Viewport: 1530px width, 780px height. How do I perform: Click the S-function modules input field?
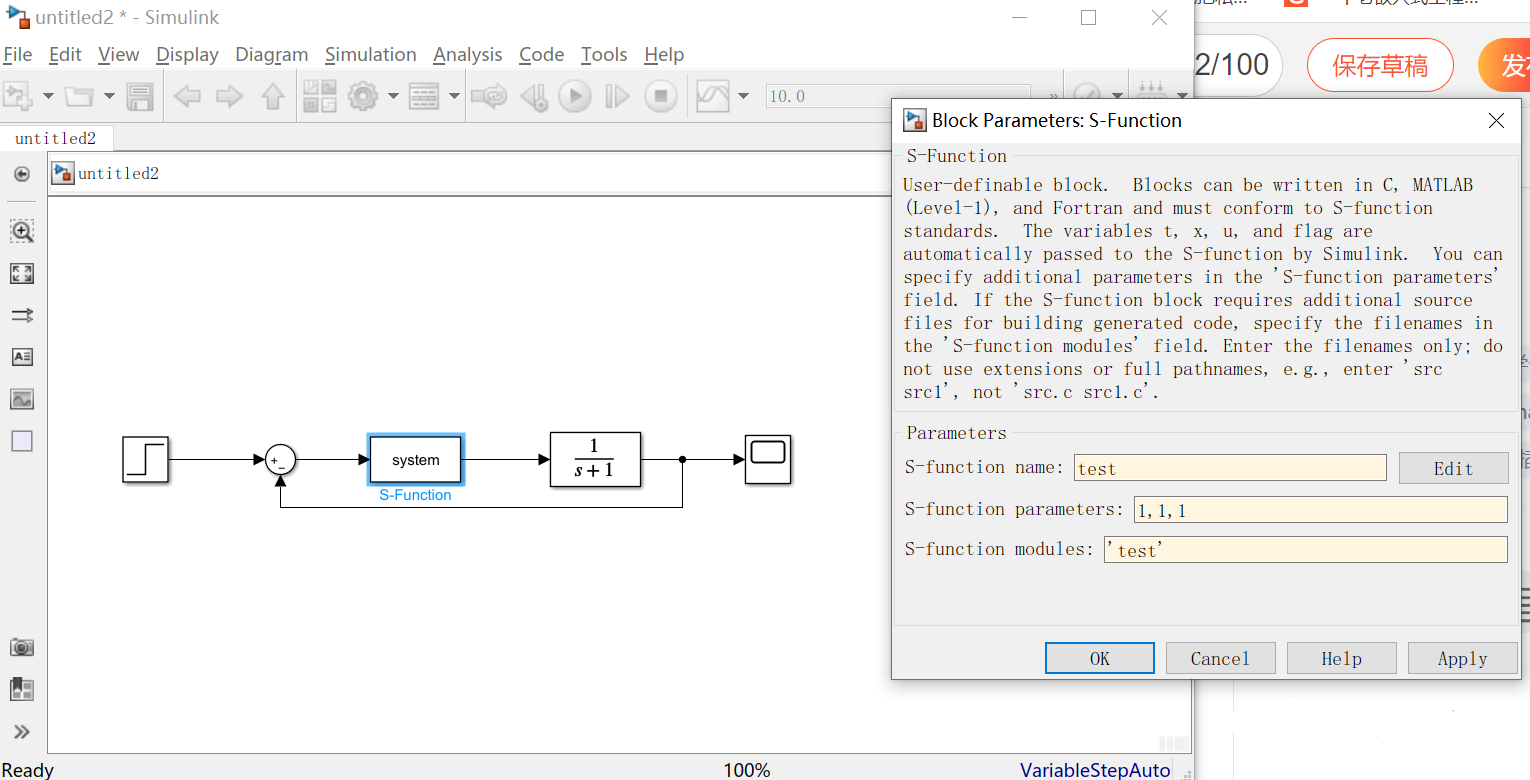click(1305, 550)
